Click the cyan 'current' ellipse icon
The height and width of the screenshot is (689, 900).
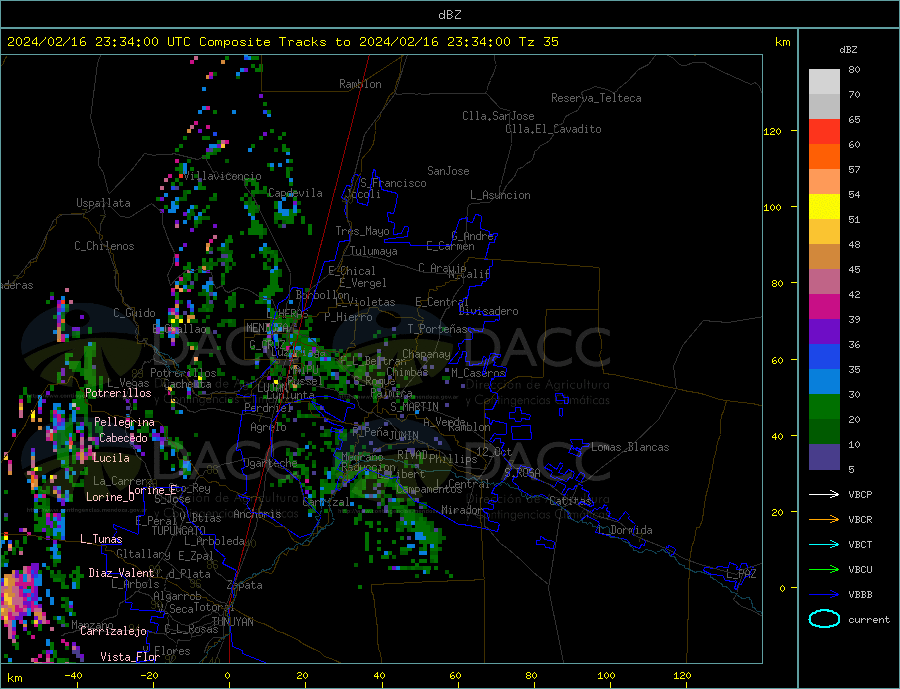[824, 619]
